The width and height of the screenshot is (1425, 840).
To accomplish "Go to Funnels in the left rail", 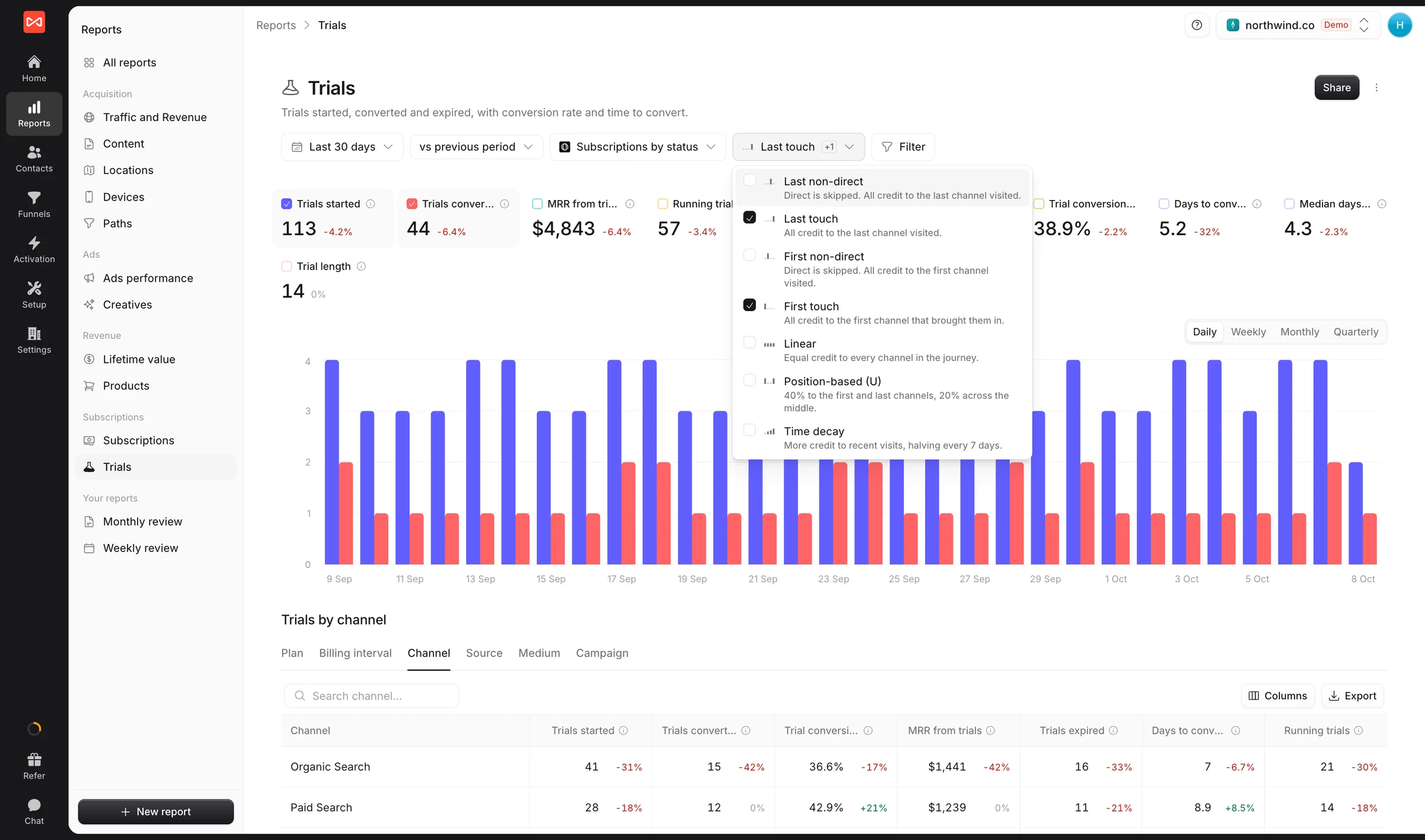I will (34, 205).
